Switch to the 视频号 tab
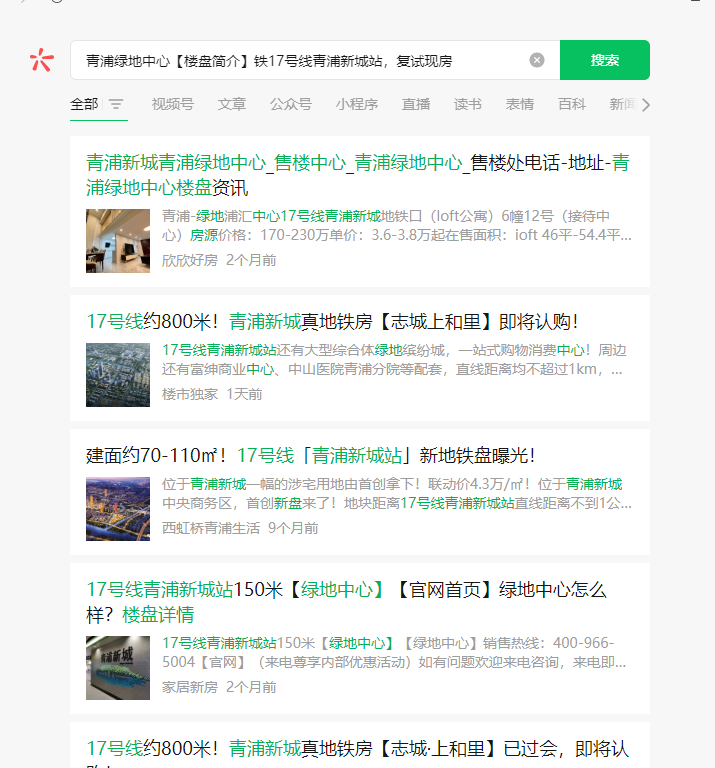Image resolution: width=715 pixels, height=768 pixels. click(x=173, y=104)
